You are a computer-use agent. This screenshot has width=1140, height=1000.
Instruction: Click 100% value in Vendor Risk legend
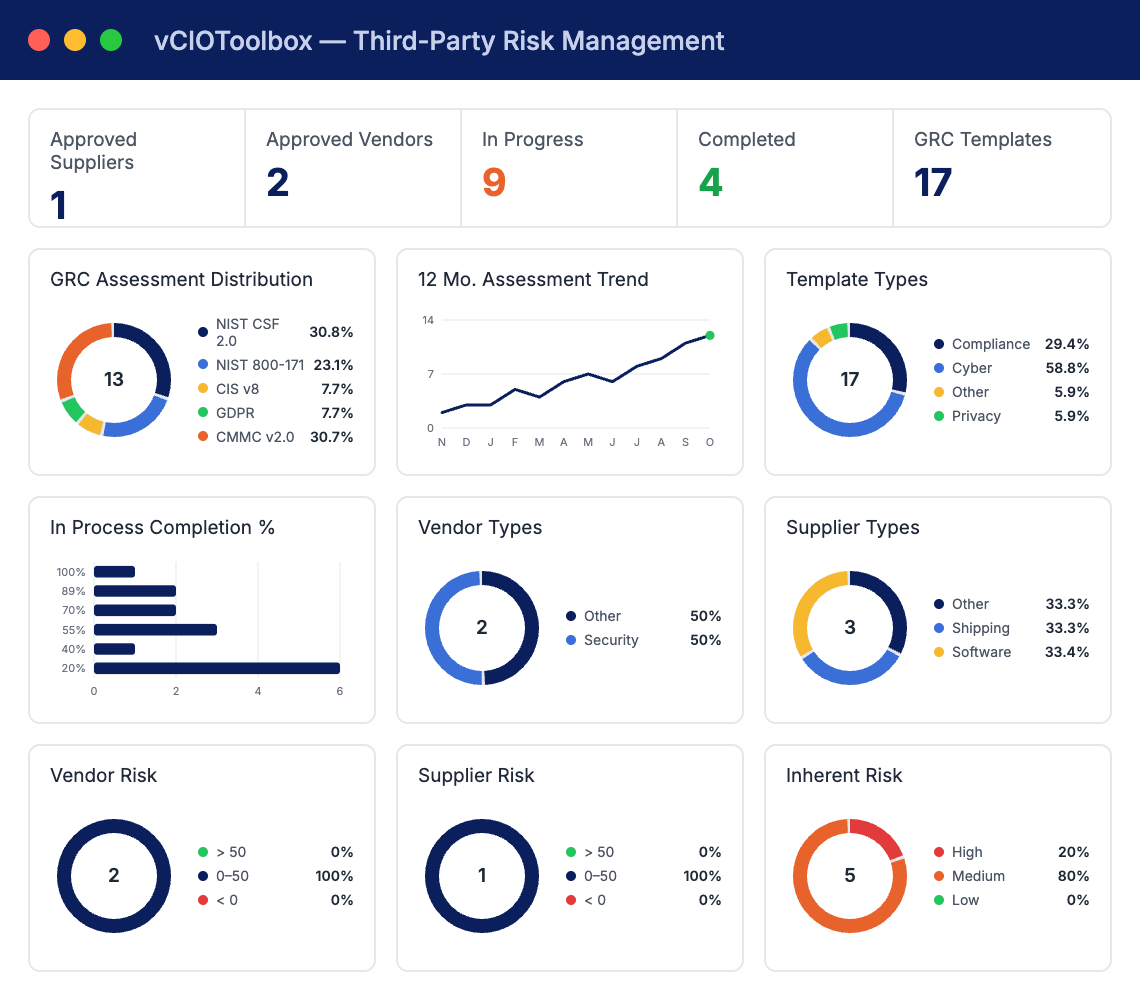pyautogui.click(x=334, y=876)
